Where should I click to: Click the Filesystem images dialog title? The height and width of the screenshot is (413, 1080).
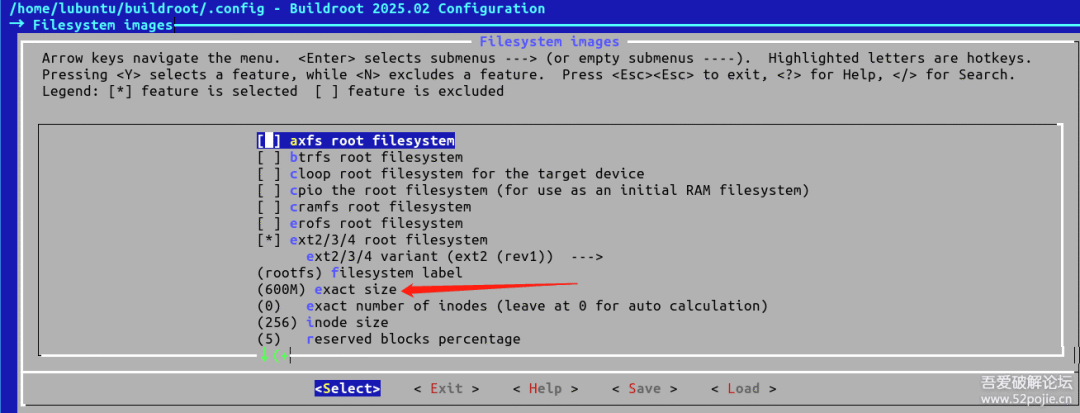pyautogui.click(x=549, y=42)
